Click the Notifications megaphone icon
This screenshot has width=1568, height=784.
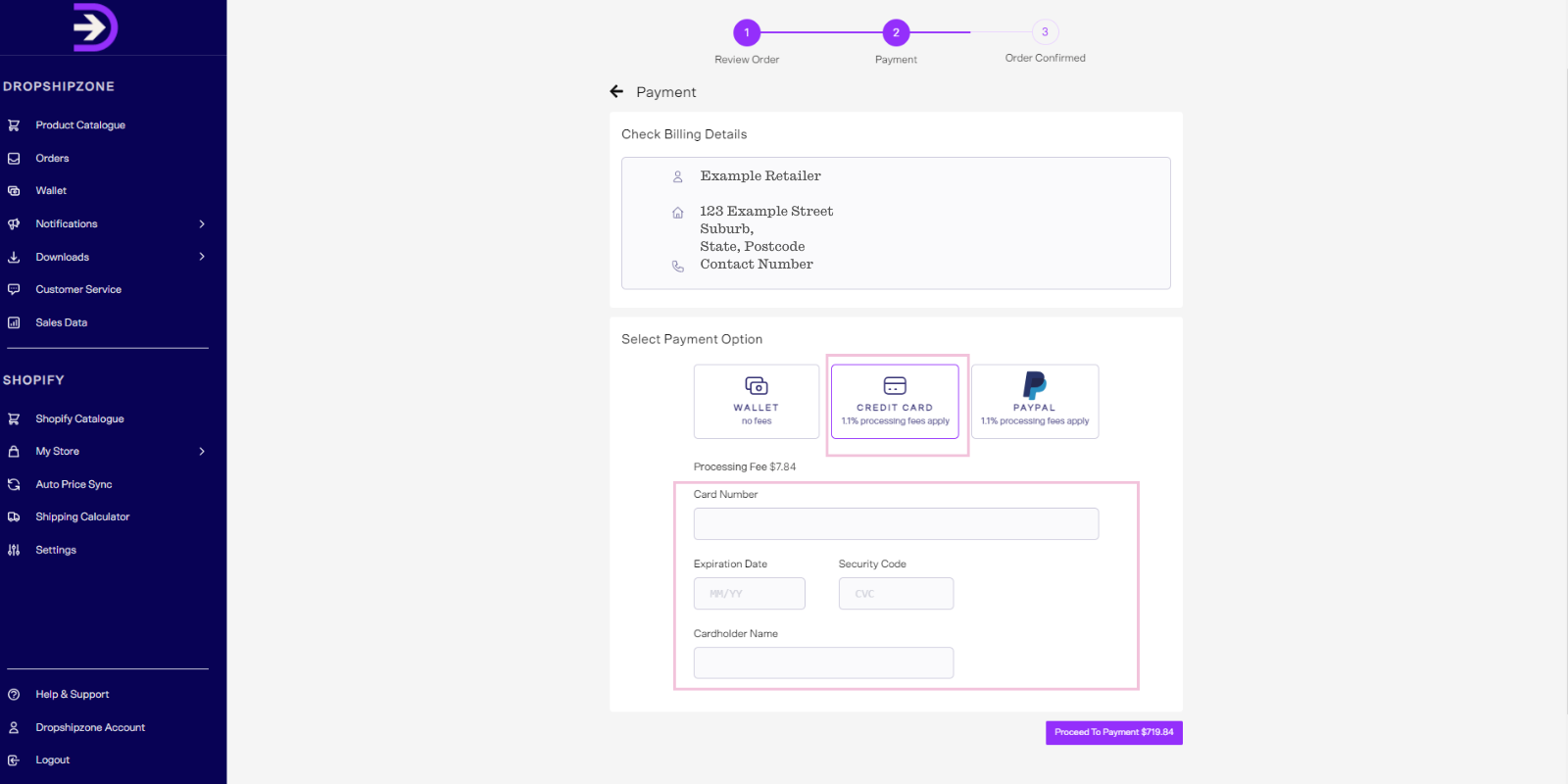click(x=14, y=223)
